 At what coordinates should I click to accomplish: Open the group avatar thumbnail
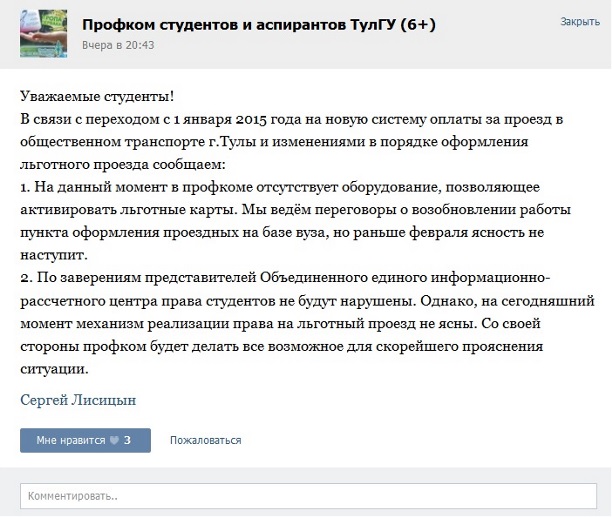[43, 35]
